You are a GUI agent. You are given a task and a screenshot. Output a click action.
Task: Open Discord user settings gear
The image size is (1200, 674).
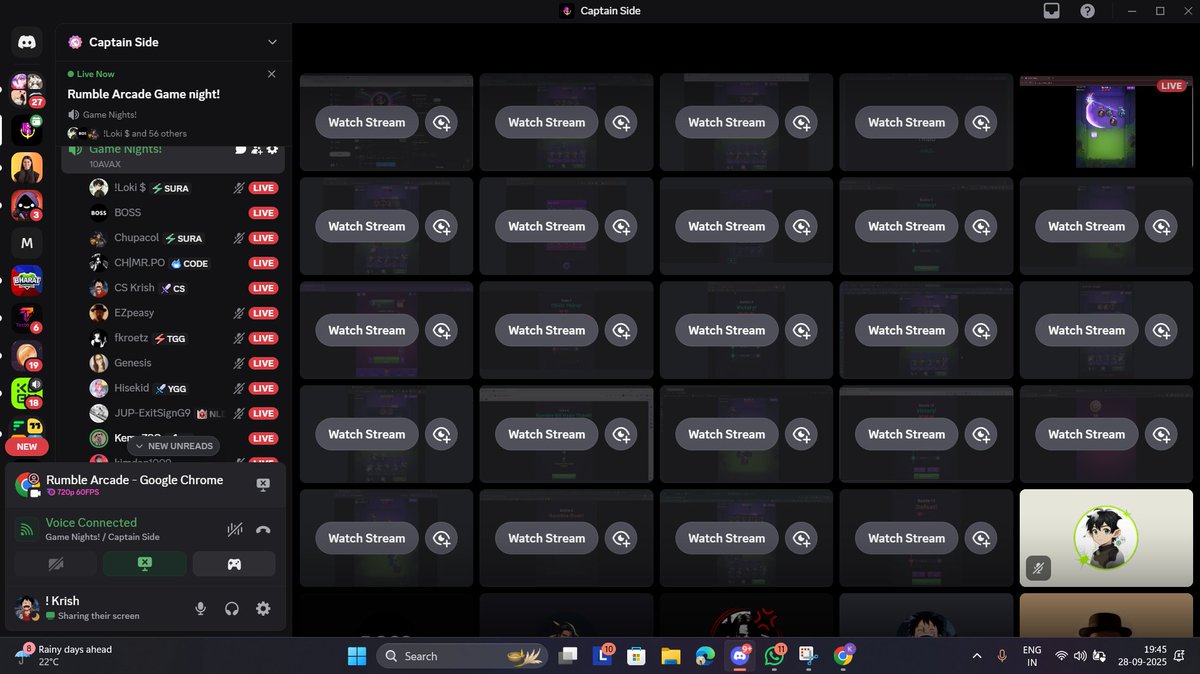(263, 608)
